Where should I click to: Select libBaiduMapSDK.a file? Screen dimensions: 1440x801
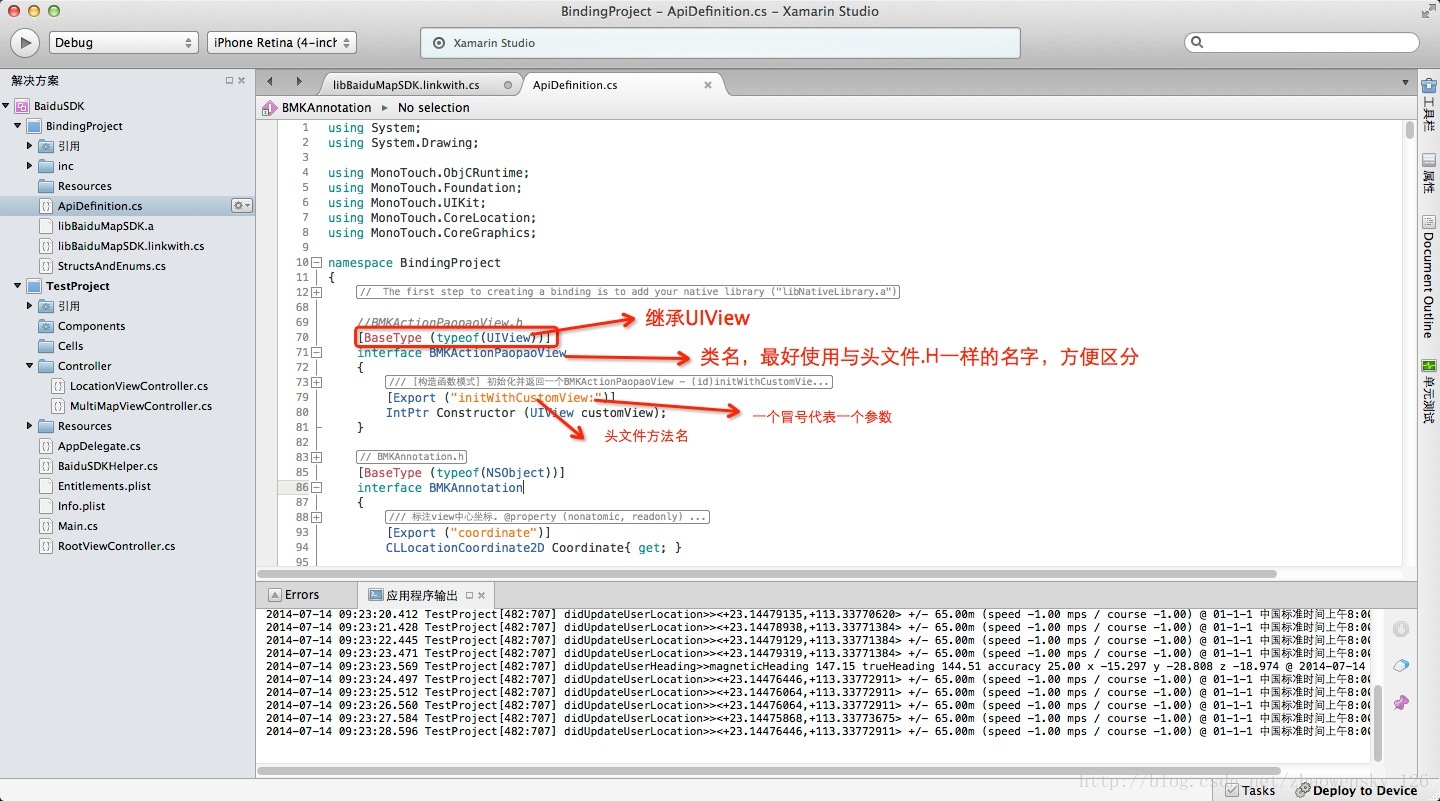(105, 226)
